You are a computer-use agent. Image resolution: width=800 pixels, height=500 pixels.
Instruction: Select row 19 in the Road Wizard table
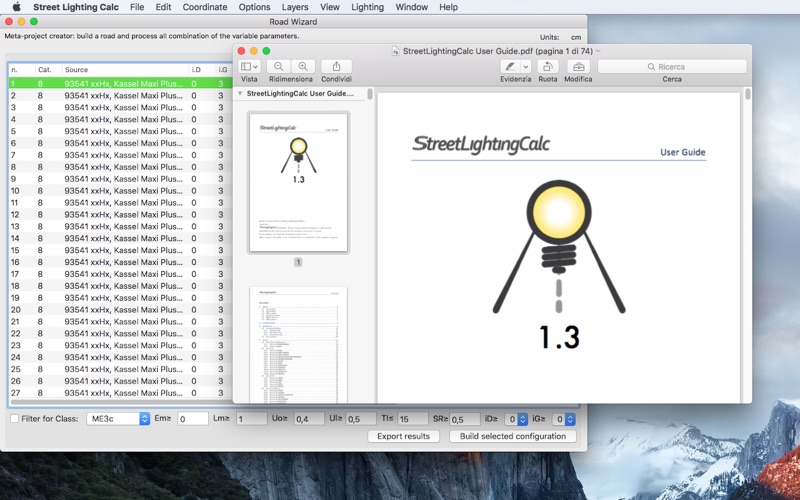tap(121, 298)
